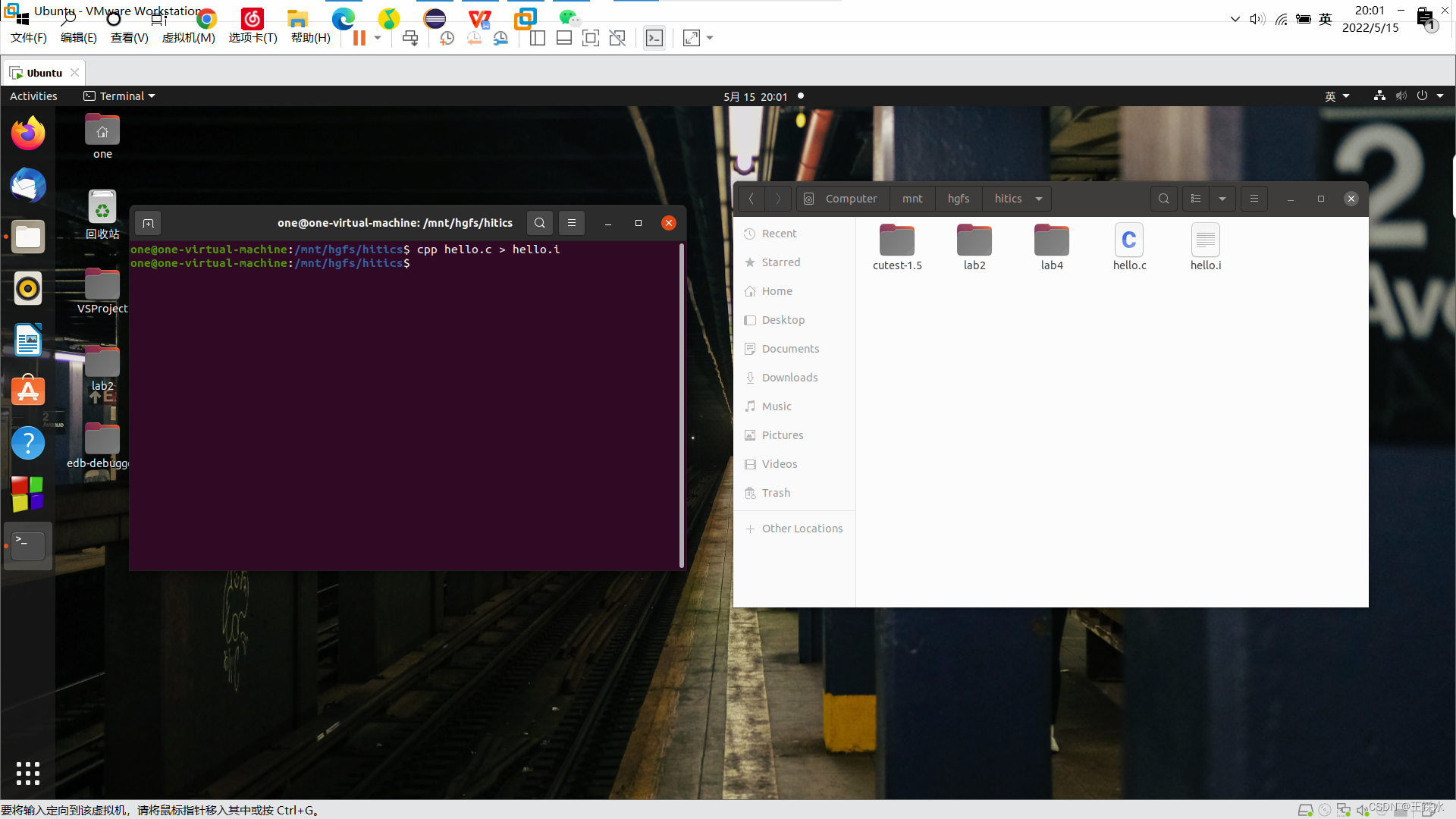Click the file manager search icon

1163,199
